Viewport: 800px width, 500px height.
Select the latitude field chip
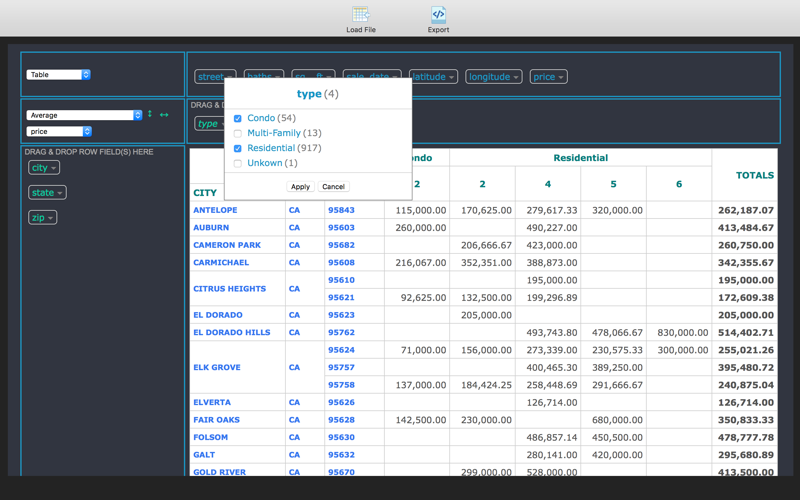tap(433, 77)
